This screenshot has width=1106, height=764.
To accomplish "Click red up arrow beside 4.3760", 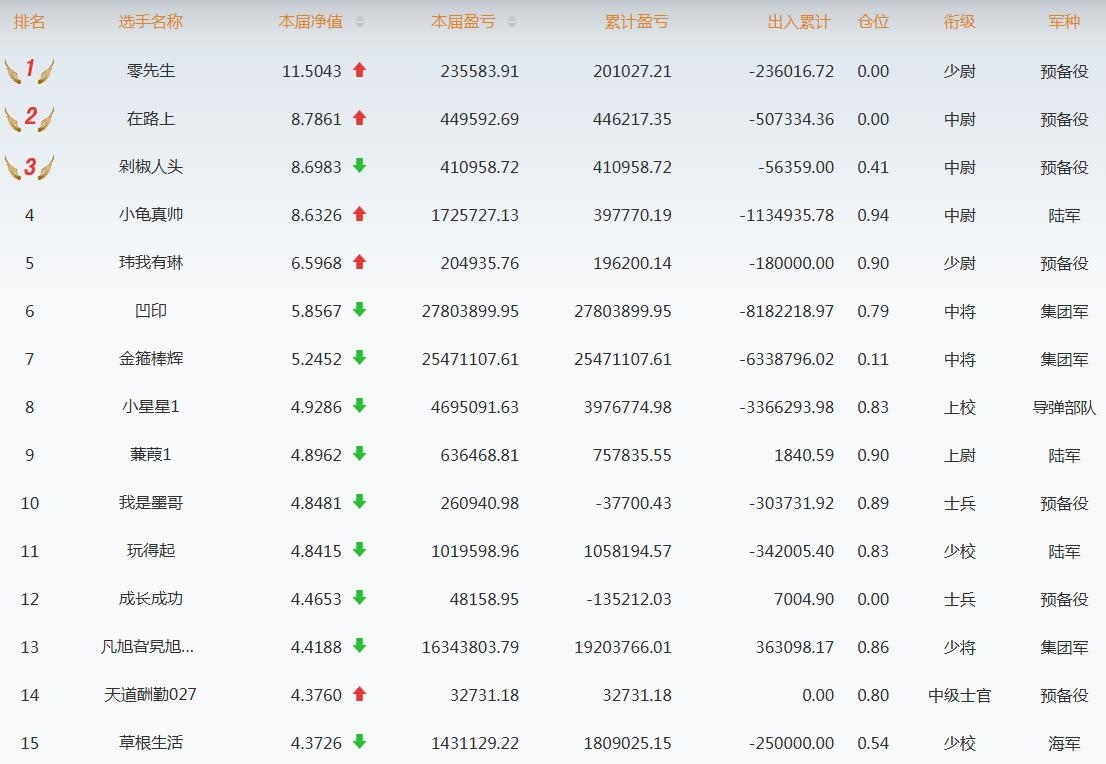I will point(360,694).
